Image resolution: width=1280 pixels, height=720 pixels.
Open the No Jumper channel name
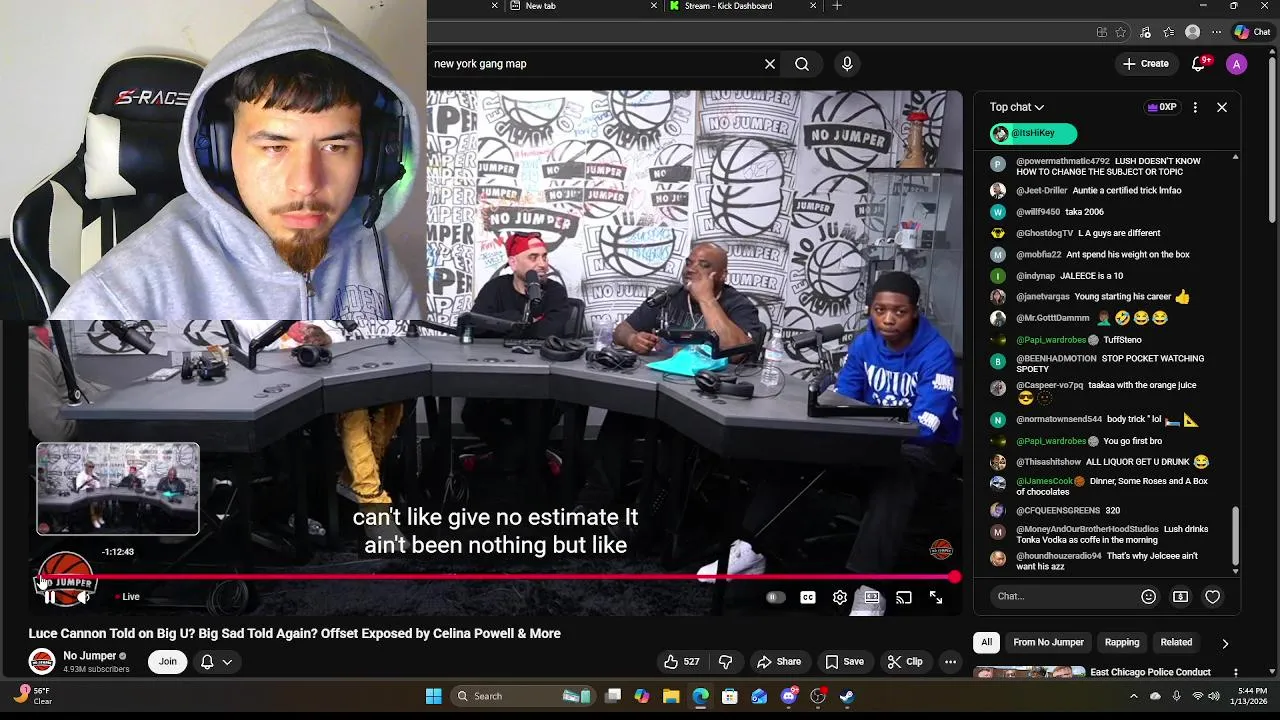(x=89, y=656)
